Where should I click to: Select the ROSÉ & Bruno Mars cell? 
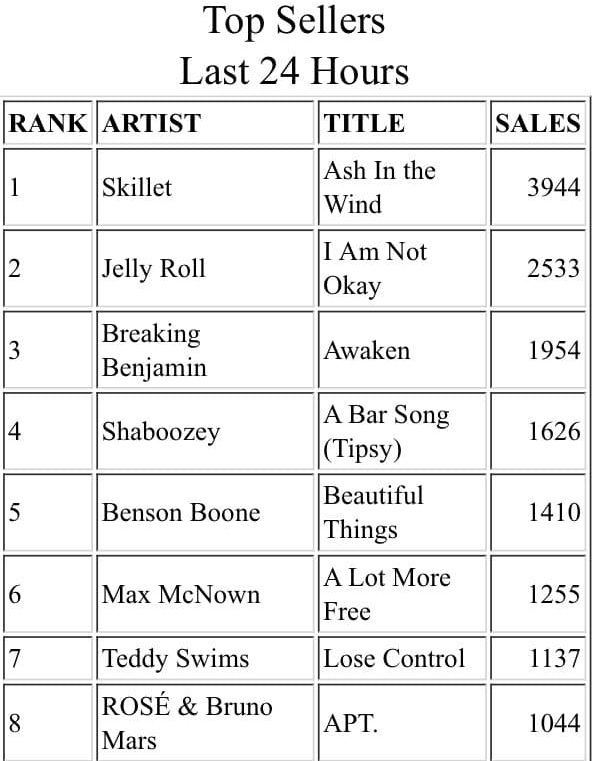coord(205,723)
